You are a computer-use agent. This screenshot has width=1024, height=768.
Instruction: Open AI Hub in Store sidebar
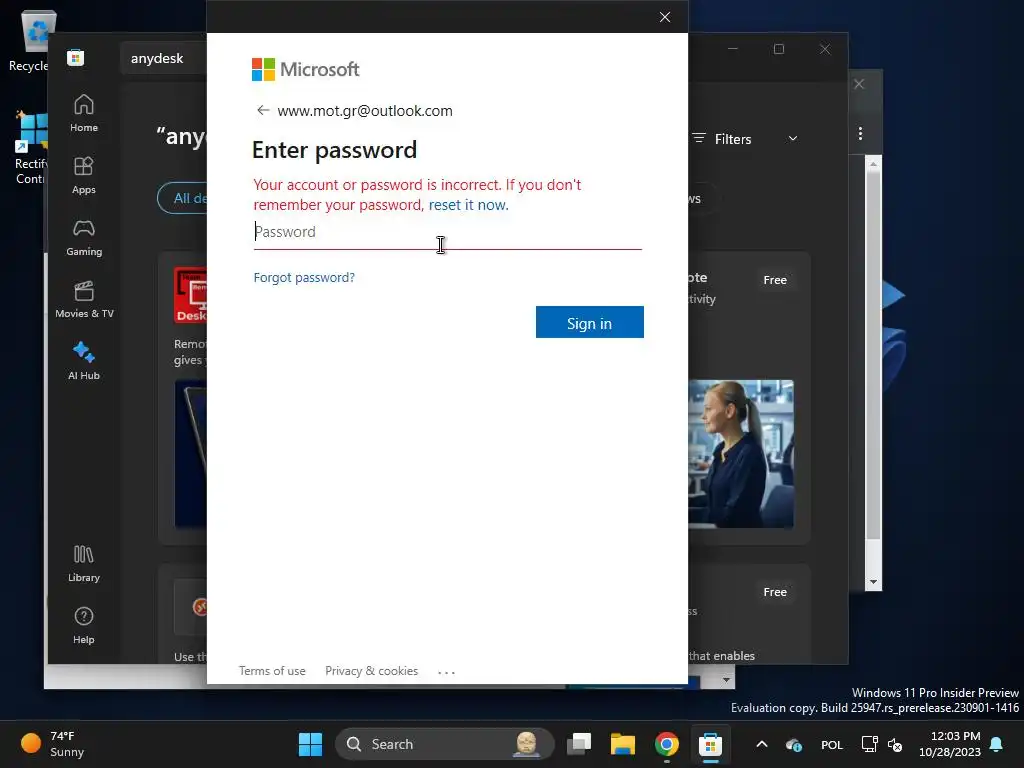[x=84, y=361]
